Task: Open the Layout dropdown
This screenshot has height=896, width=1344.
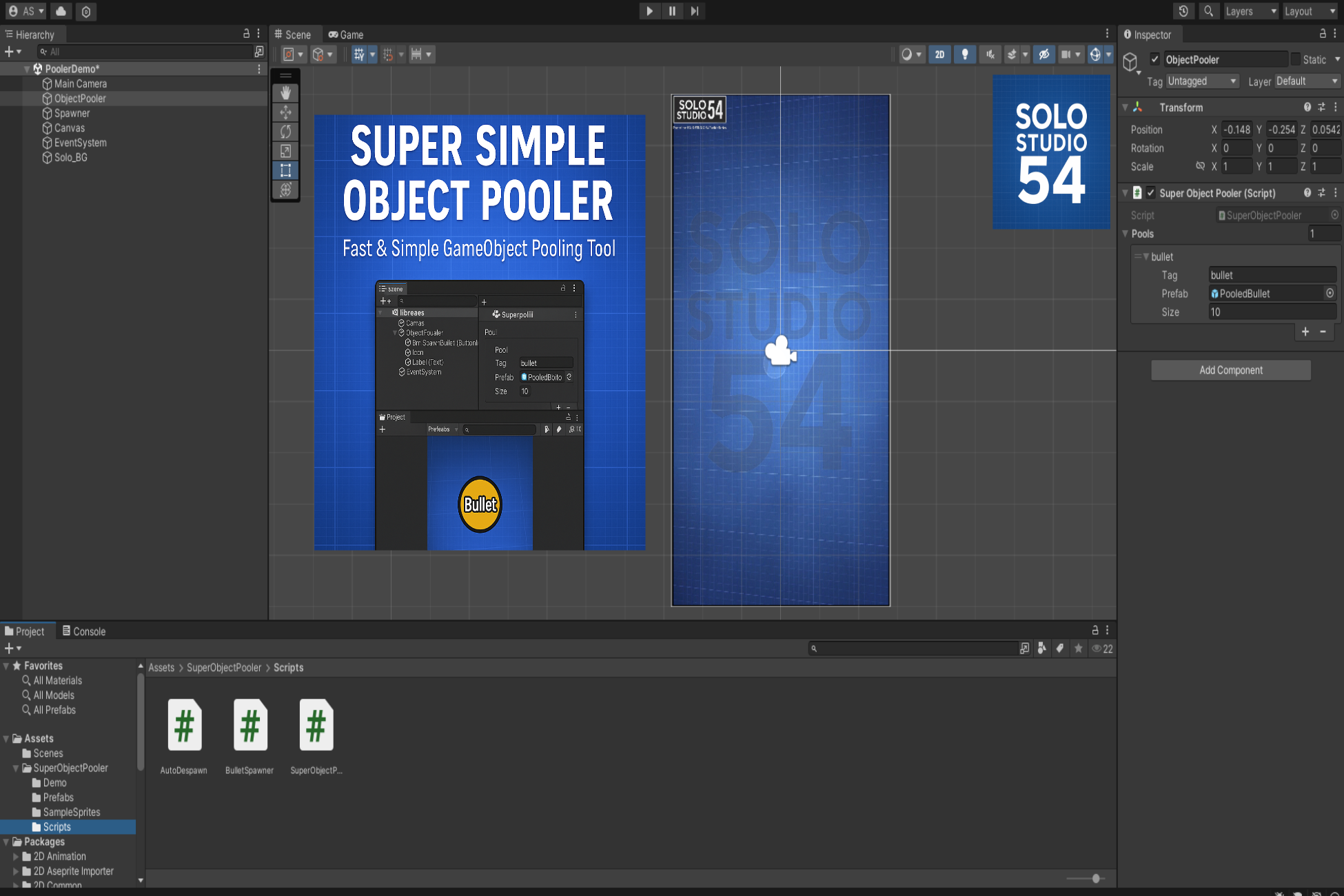Action: (1310, 11)
